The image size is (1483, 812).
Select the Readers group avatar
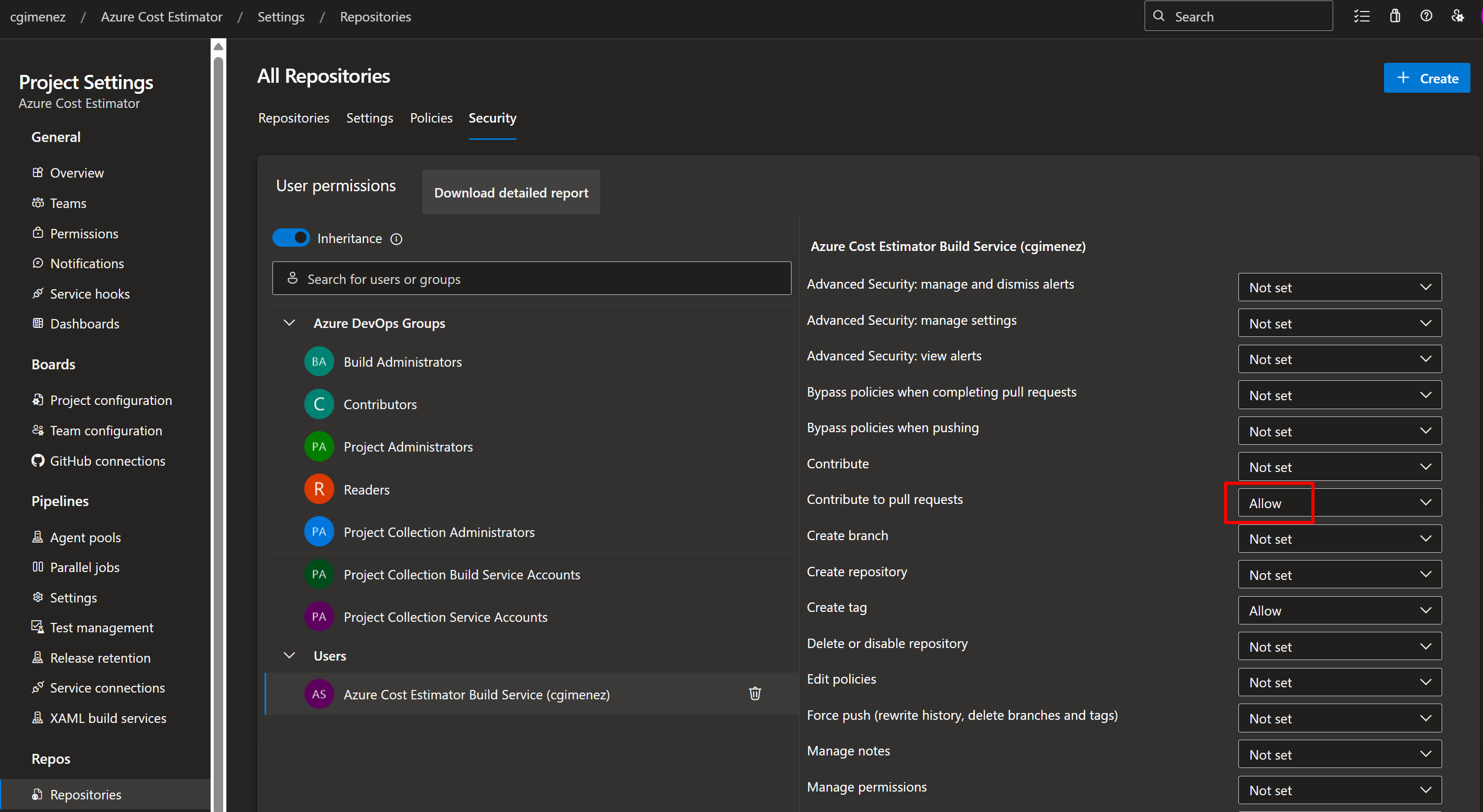coord(319,489)
